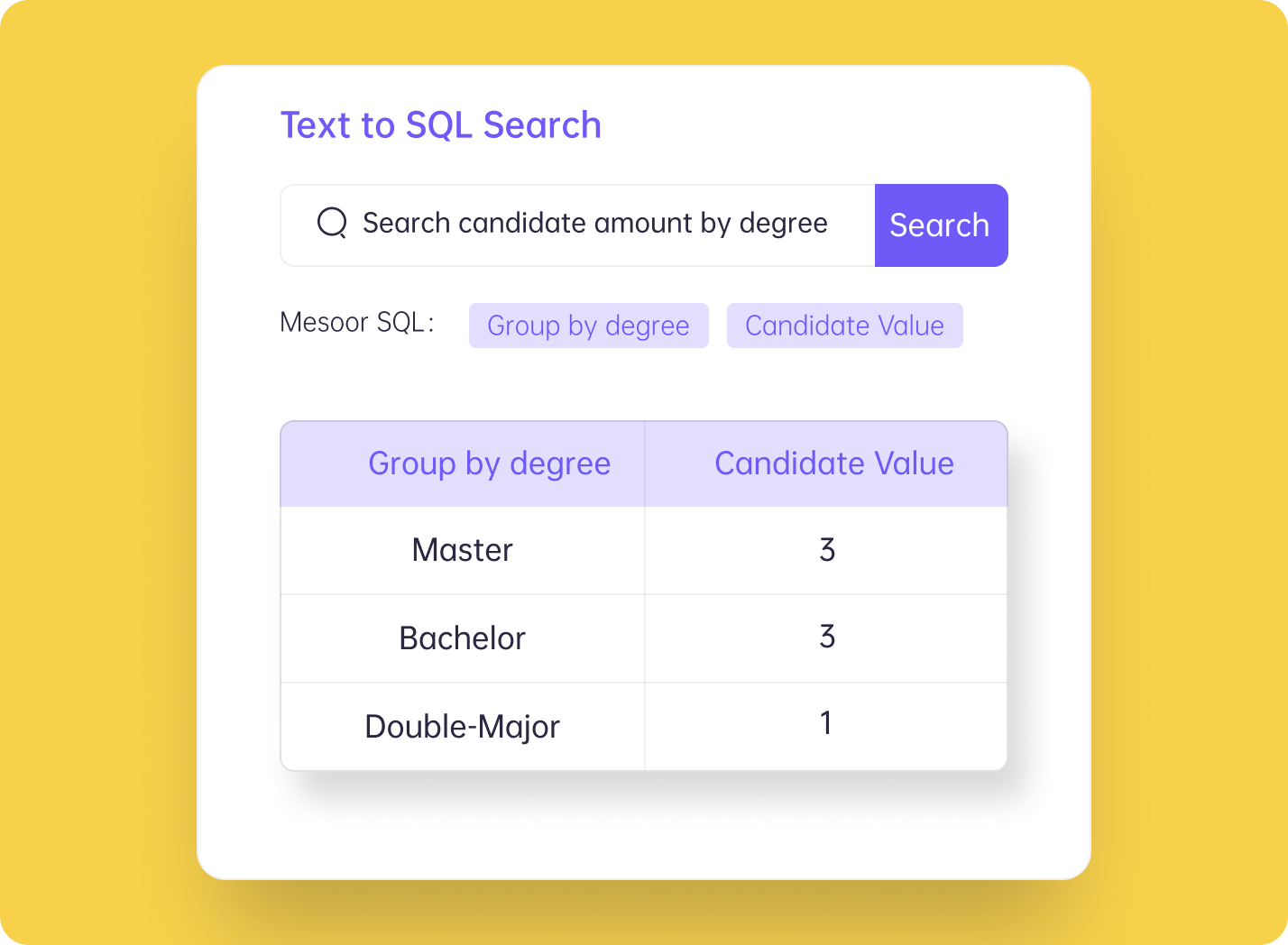Click the magnifier icon in search bar

tap(332, 223)
